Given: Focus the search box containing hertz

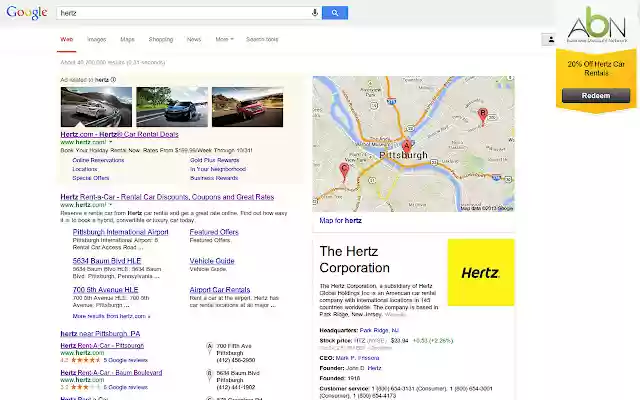Looking at the screenshot, I should (184, 13).
